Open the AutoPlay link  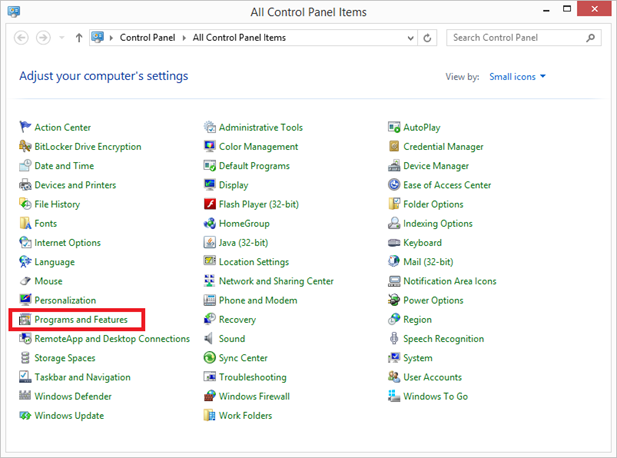click(422, 127)
